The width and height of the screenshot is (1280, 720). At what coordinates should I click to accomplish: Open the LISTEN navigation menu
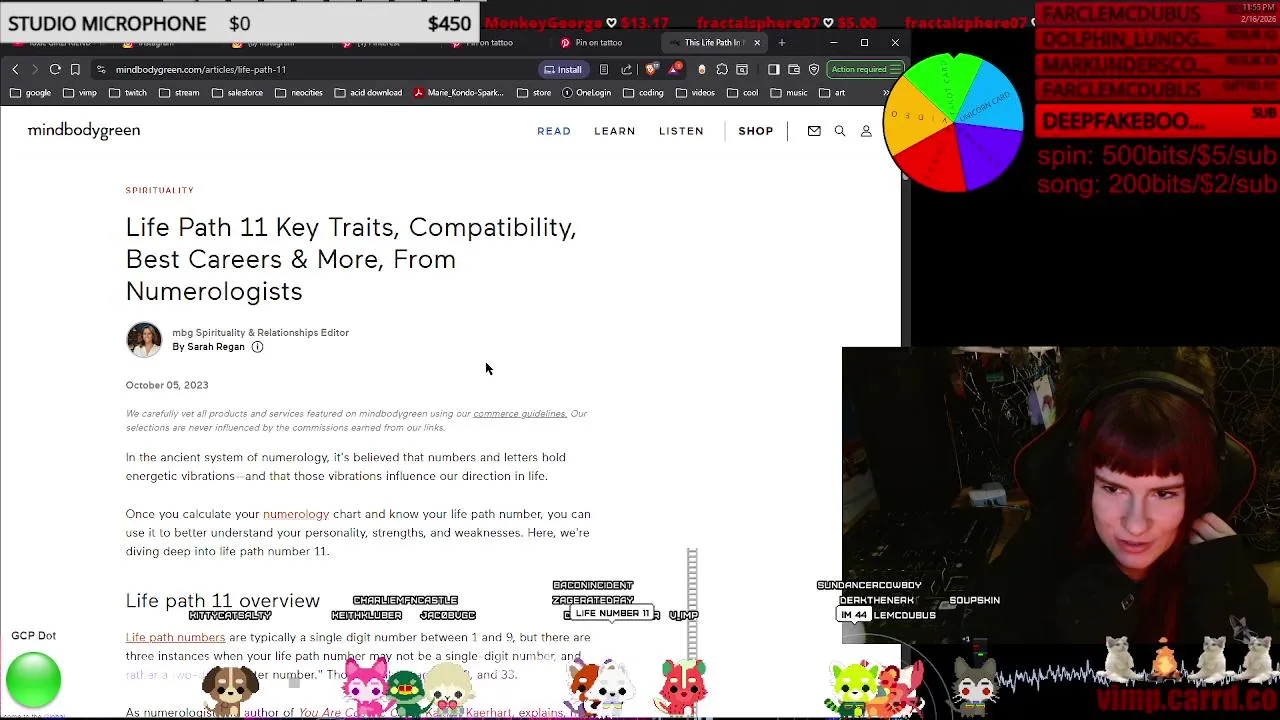tap(681, 131)
